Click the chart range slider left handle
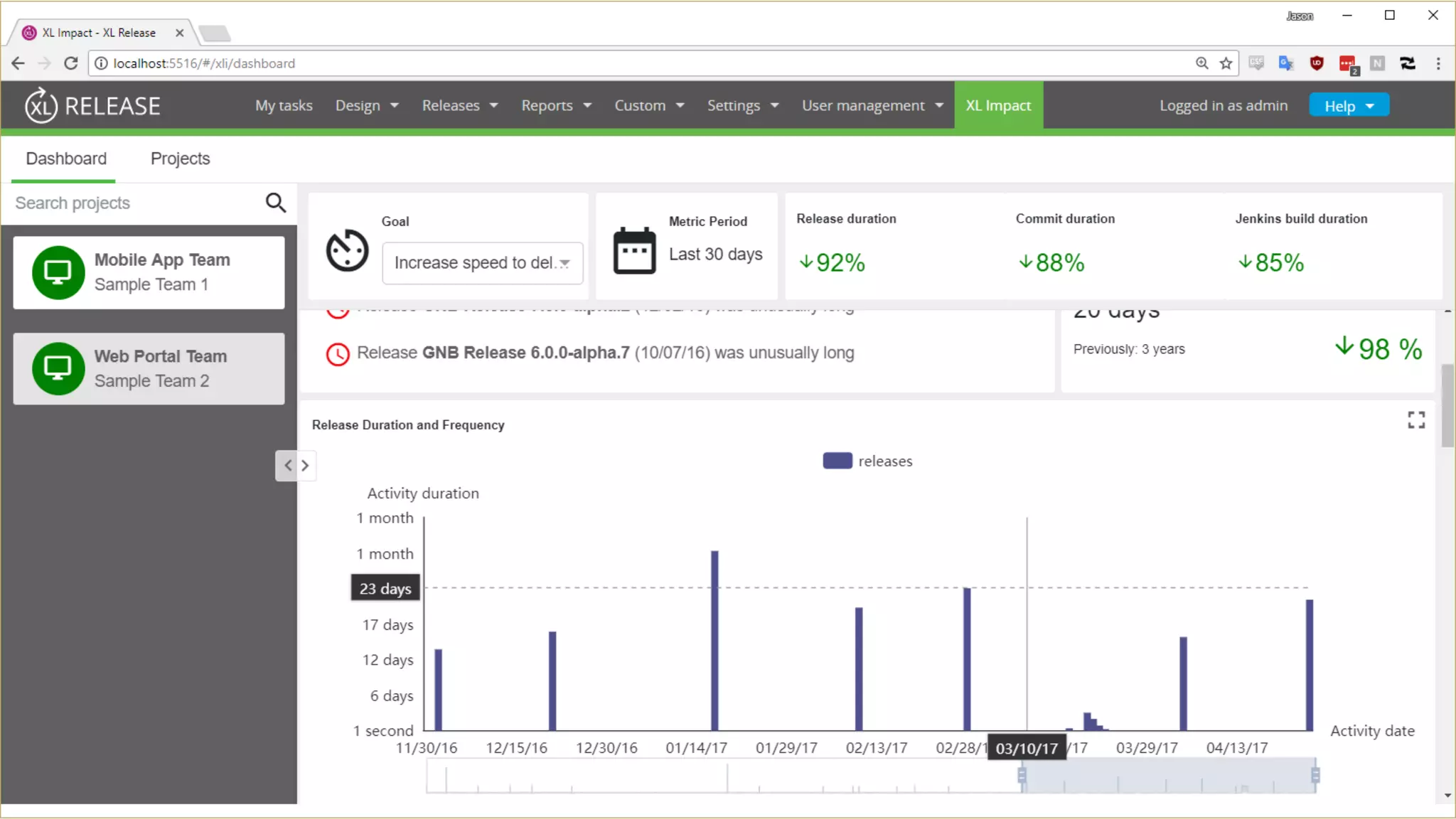 1022,775
